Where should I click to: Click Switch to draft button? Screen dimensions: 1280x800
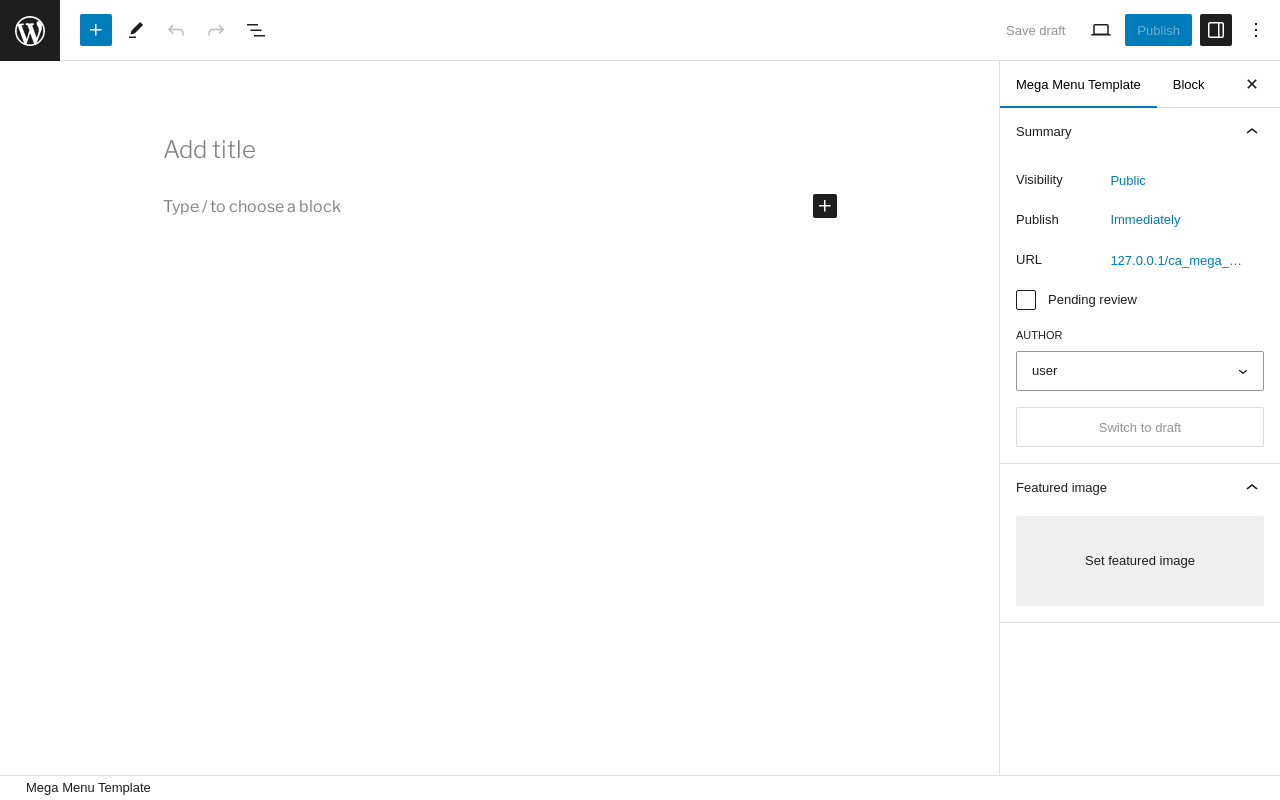[1140, 427]
